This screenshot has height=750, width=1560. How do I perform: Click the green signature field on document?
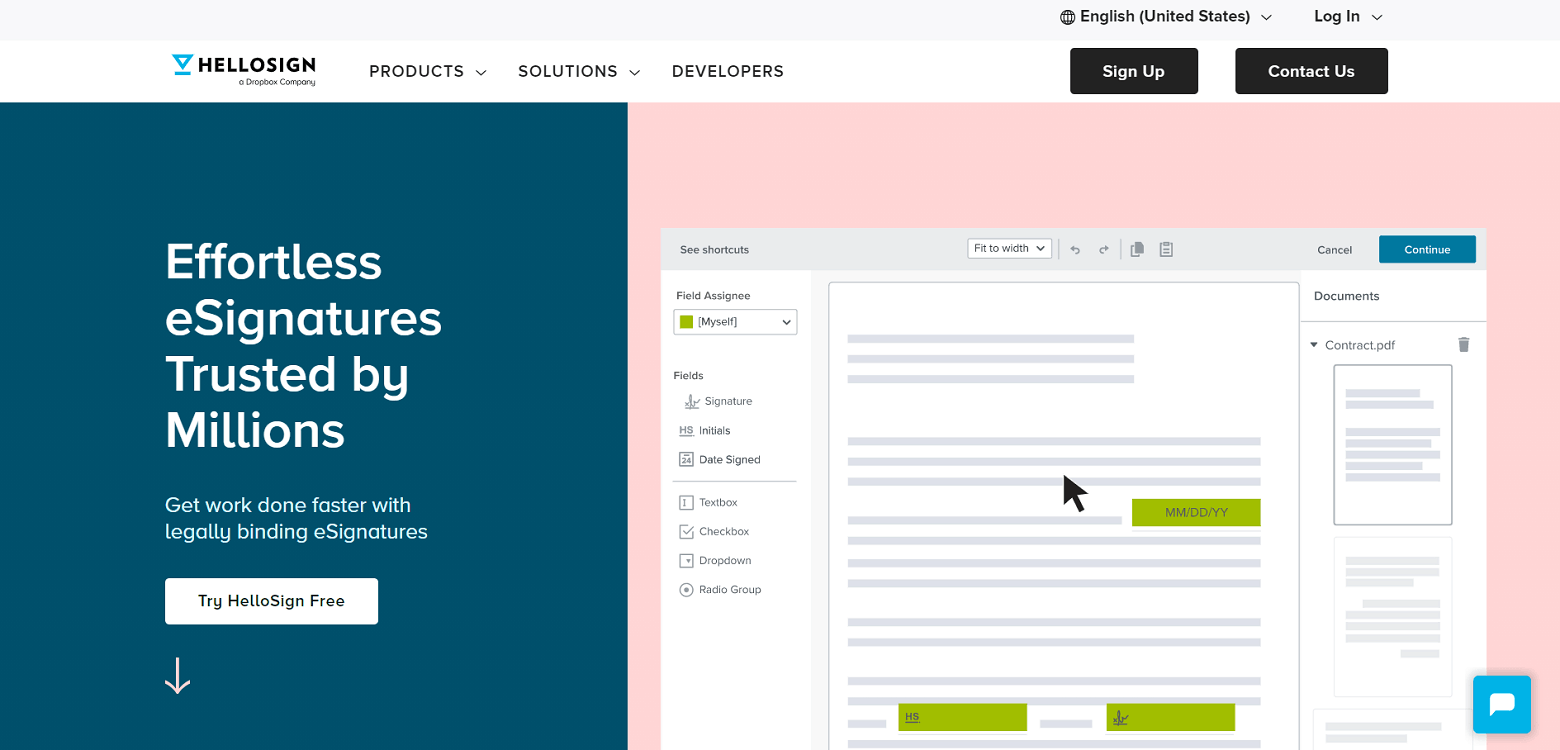[1170, 717]
